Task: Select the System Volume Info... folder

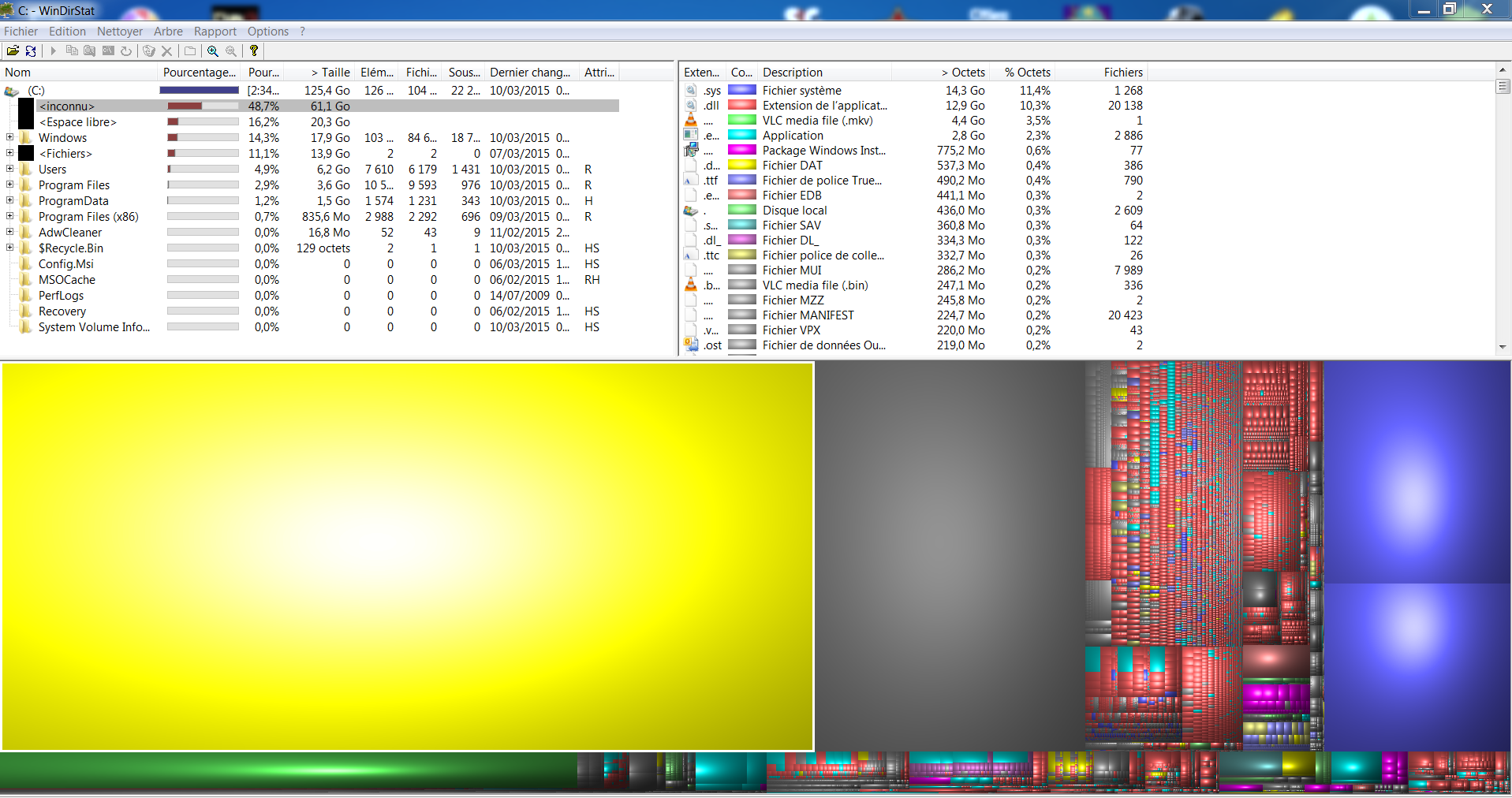Action: pyautogui.click(x=94, y=327)
